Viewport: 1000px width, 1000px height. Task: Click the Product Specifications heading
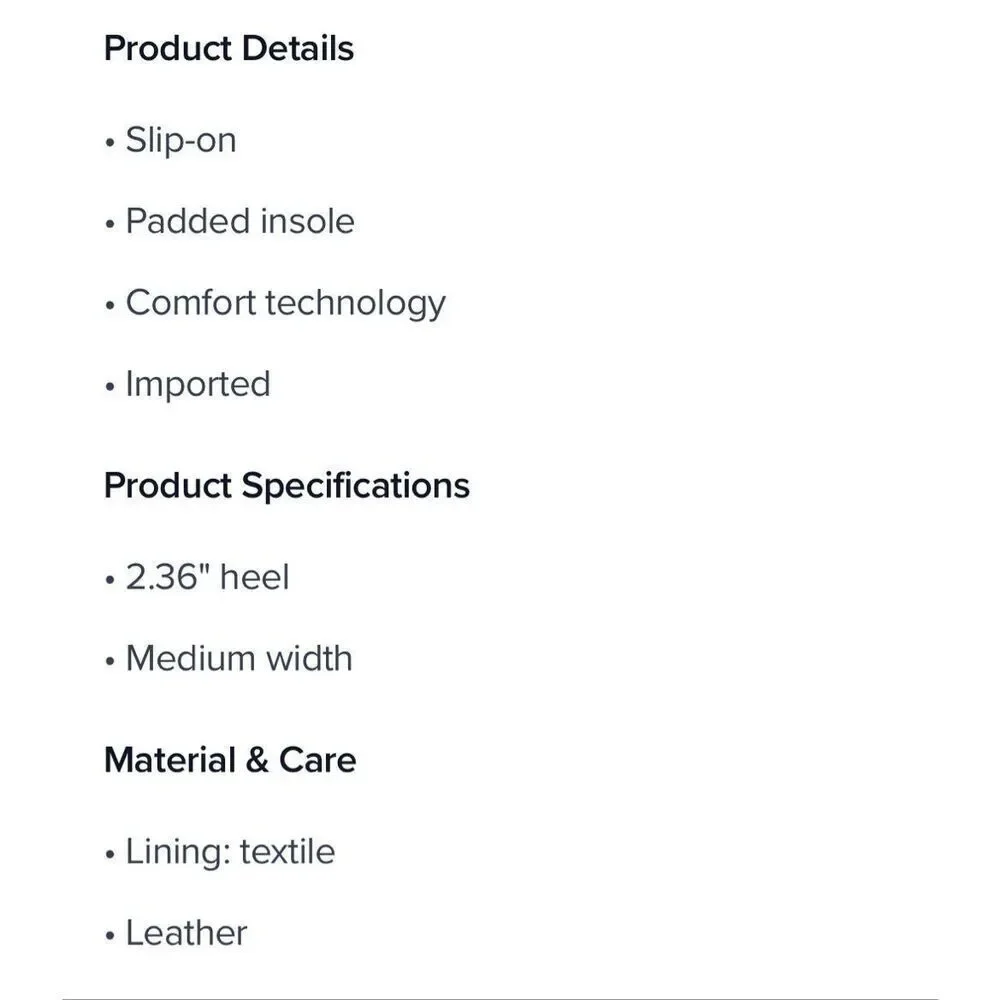point(286,486)
